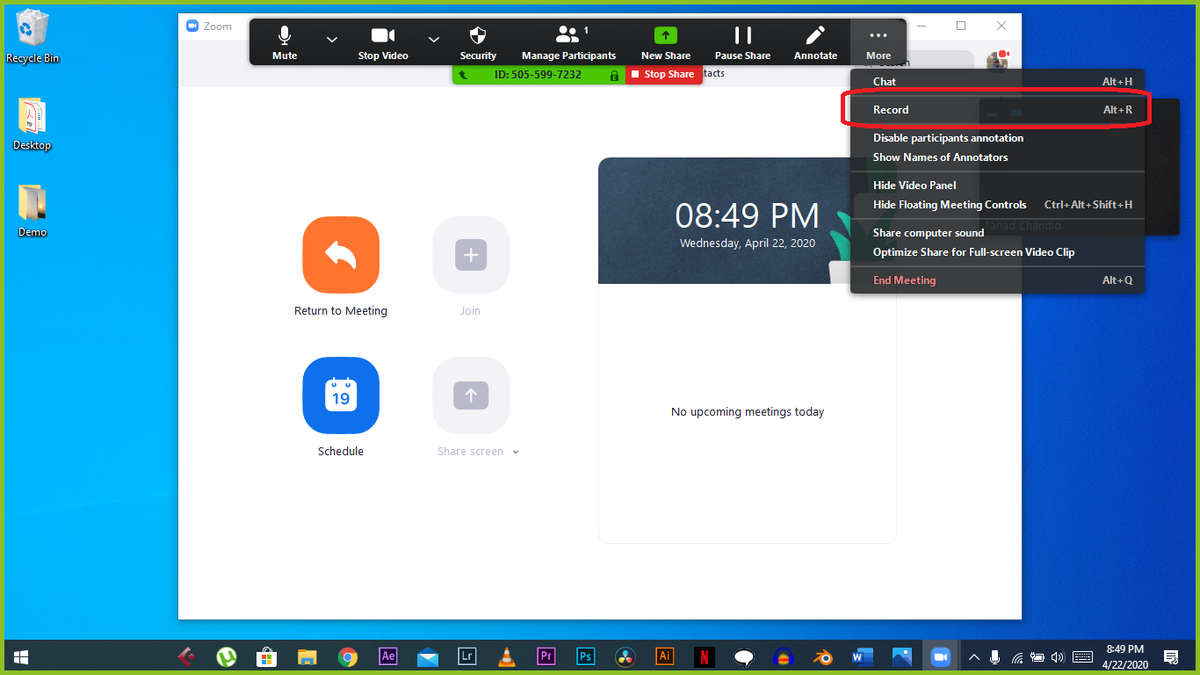Open Netflix from the taskbar

(704, 657)
